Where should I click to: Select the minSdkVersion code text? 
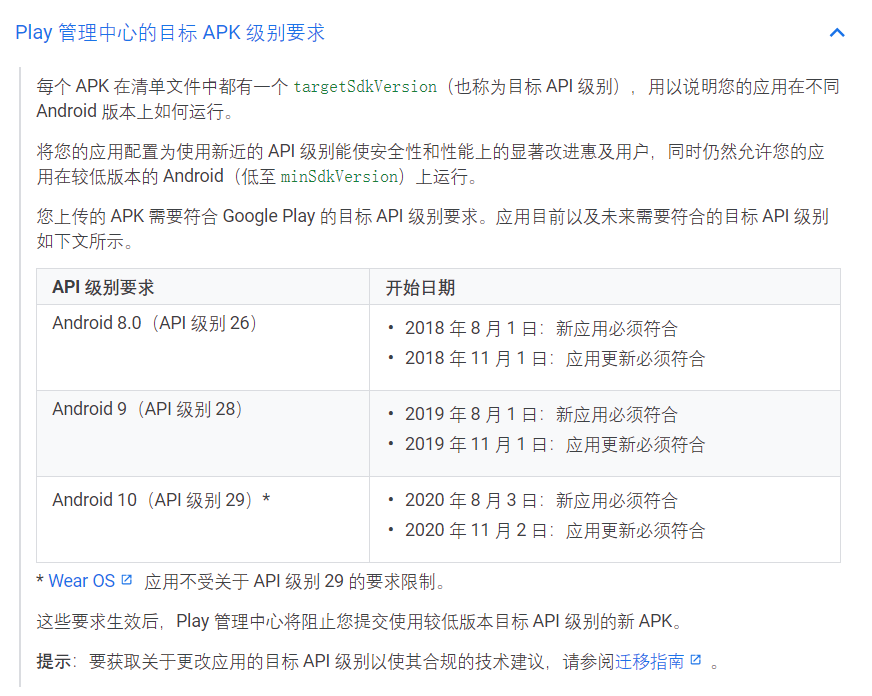click(x=339, y=177)
